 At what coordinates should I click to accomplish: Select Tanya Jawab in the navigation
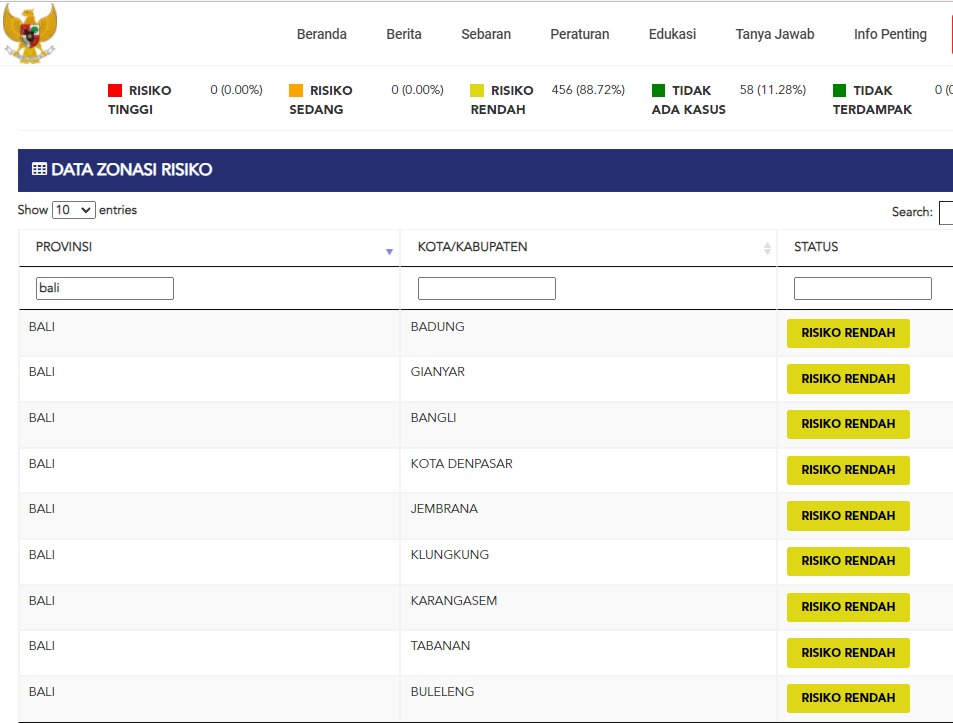coord(775,34)
